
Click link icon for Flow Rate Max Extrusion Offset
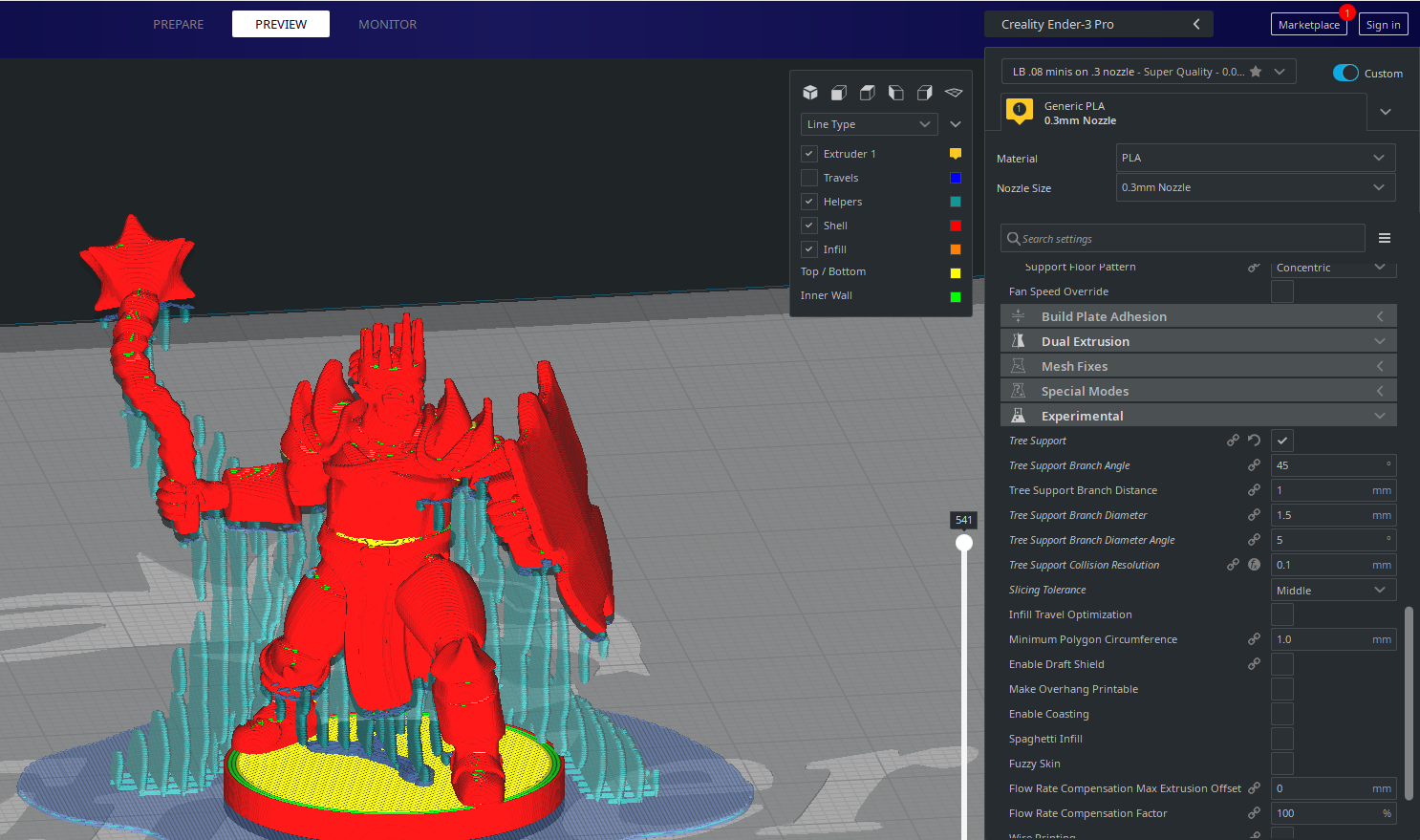(1254, 788)
